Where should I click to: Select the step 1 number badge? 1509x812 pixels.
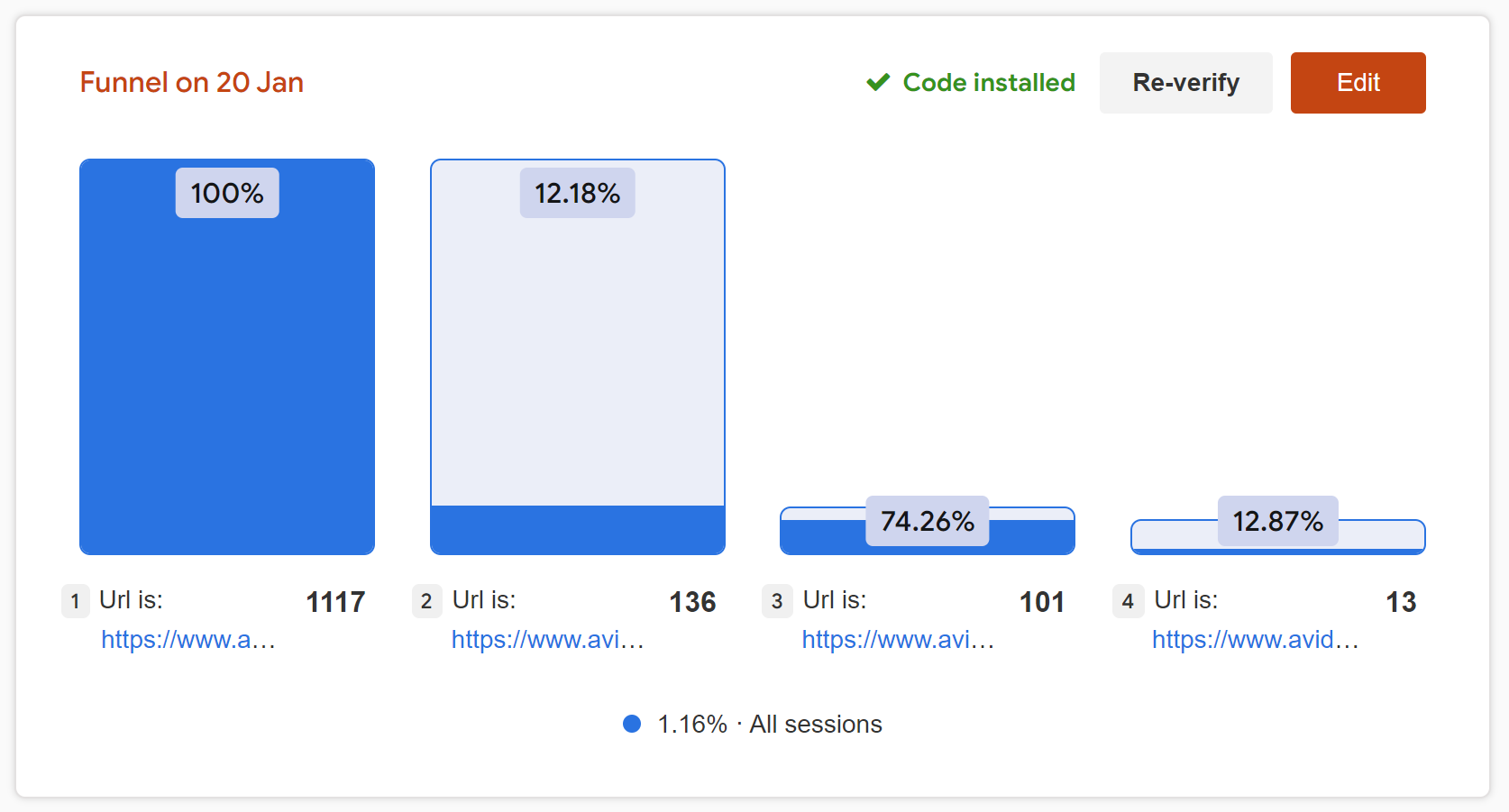(76, 601)
